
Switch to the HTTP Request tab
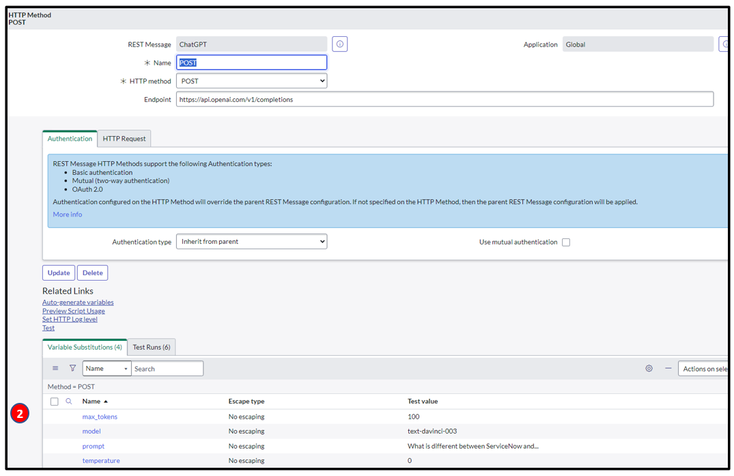[124, 139]
